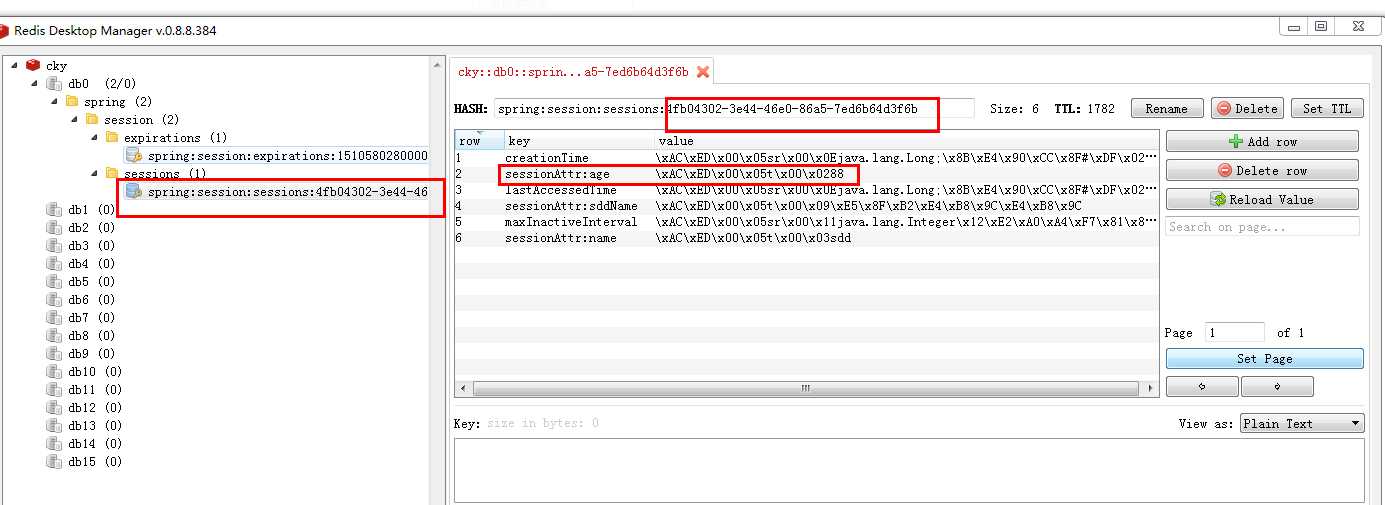The image size is (1385, 505).
Task: Open the View as Plain Text dropdown
Action: point(1302,424)
